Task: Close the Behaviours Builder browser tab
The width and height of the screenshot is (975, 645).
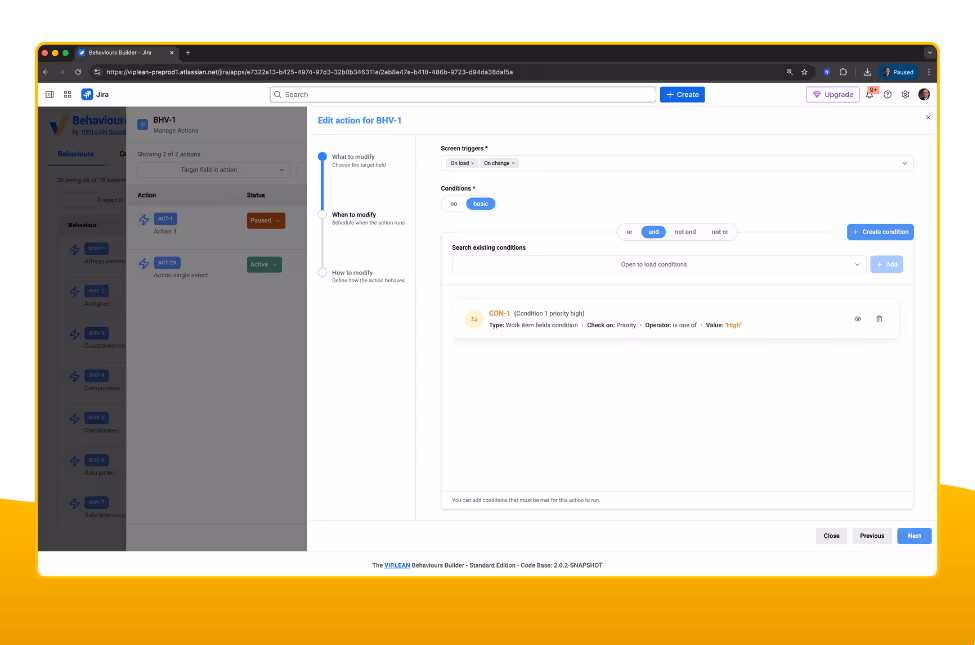Action: pyautogui.click(x=172, y=53)
